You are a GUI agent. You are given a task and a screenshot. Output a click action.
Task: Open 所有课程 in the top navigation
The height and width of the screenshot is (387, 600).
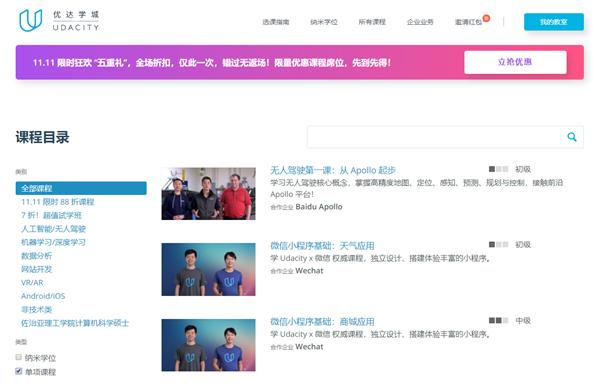point(372,22)
